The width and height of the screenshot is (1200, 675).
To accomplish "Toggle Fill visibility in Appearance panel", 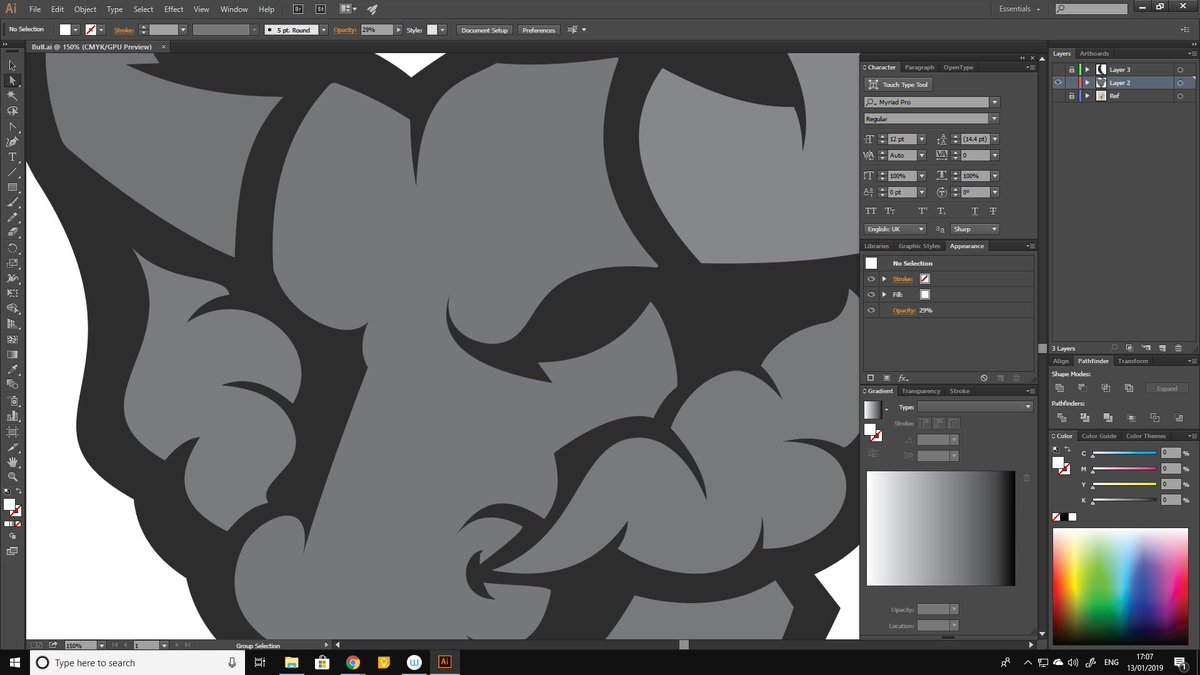I will [x=871, y=295].
